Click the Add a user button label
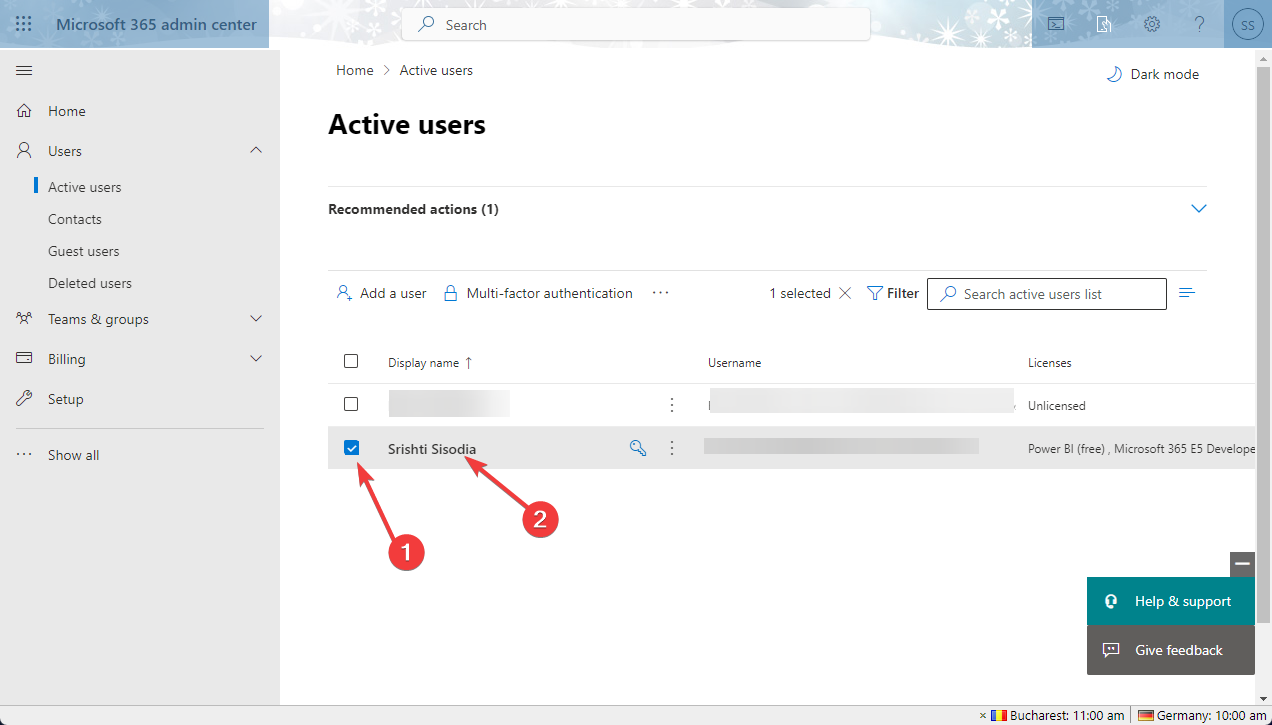The width and height of the screenshot is (1272, 725). click(393, 293)
